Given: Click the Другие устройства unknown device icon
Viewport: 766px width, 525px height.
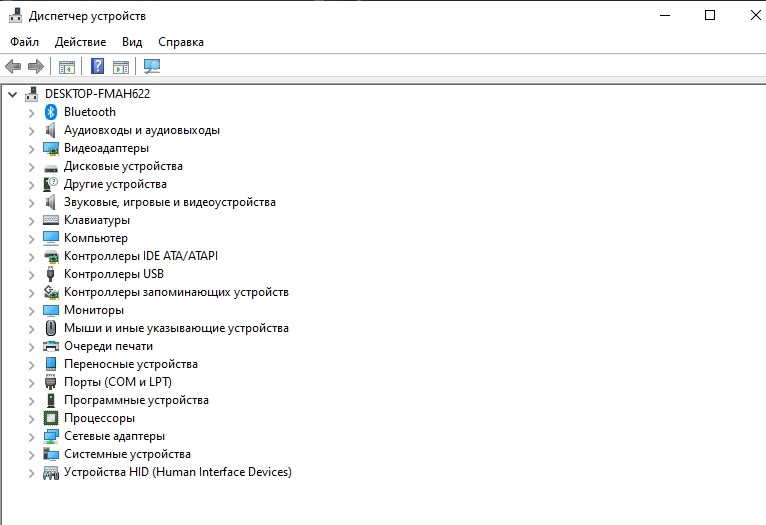Looking at the screenshot, I should tap(51, 184).
